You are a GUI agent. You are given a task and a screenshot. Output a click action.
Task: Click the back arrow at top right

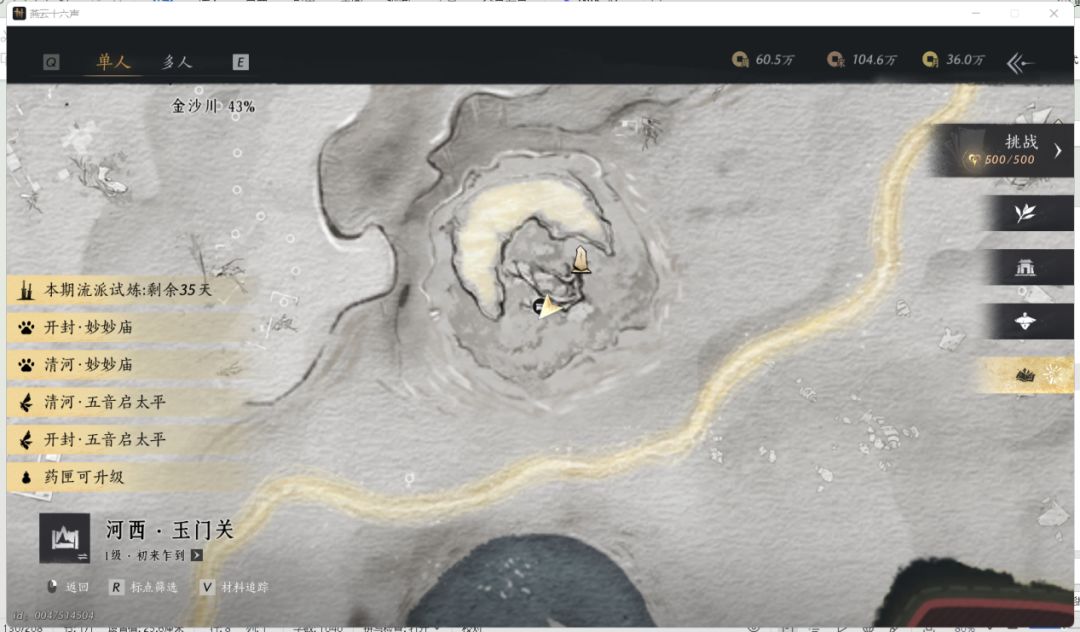(x=1020, y=63)
